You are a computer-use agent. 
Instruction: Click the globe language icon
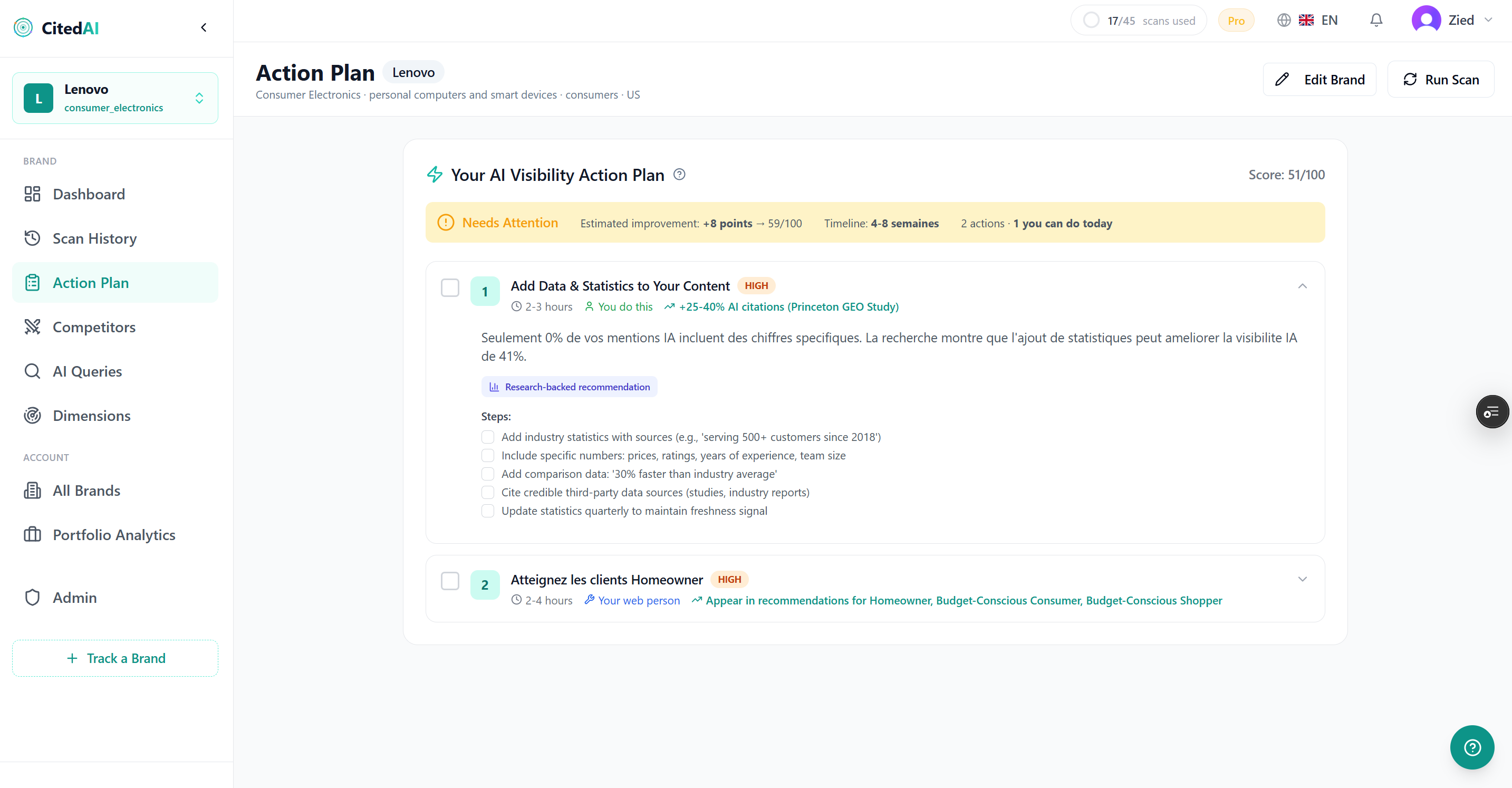1284,21
